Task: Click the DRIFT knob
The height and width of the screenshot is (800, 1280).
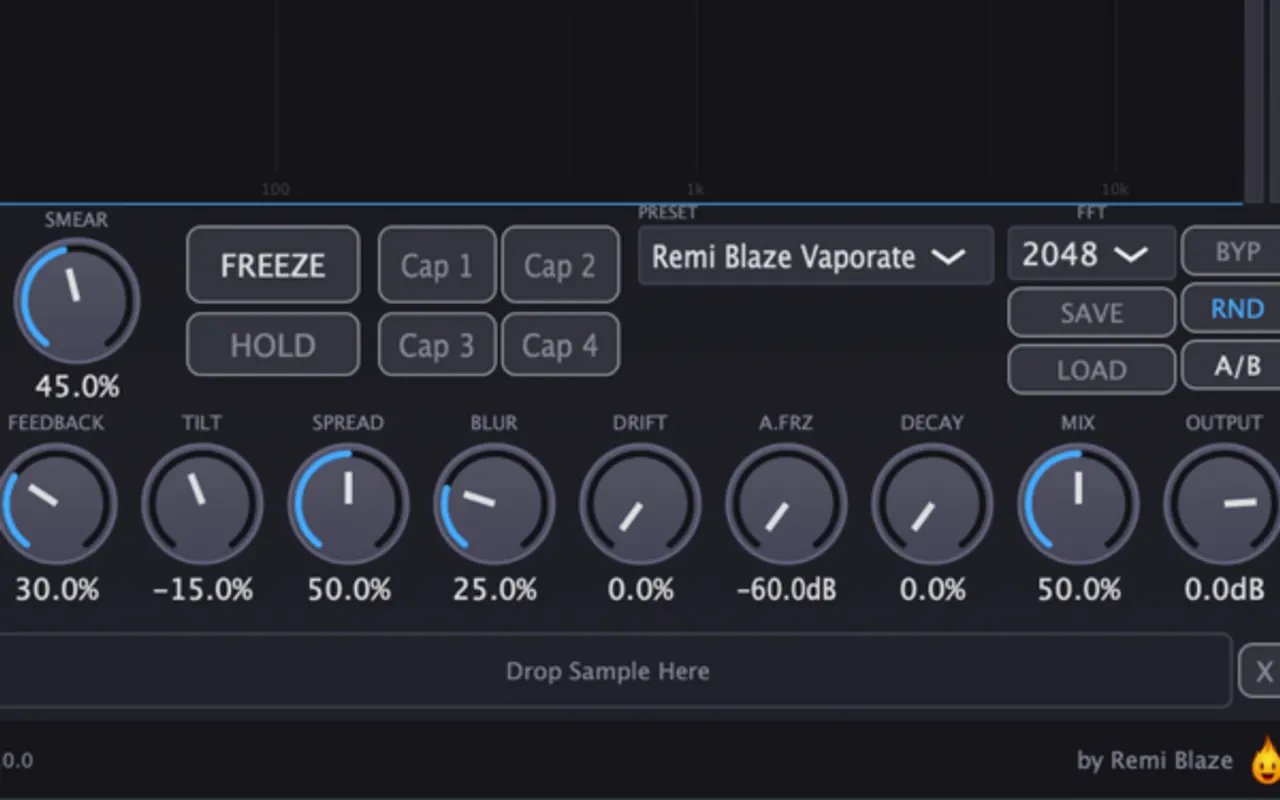Action: click(x=640, y=505)
